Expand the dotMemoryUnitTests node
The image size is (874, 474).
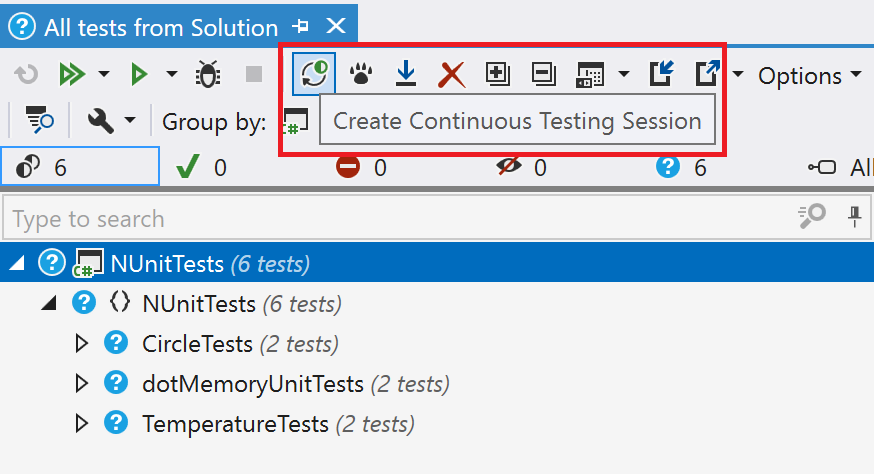(x=83, y=384)
